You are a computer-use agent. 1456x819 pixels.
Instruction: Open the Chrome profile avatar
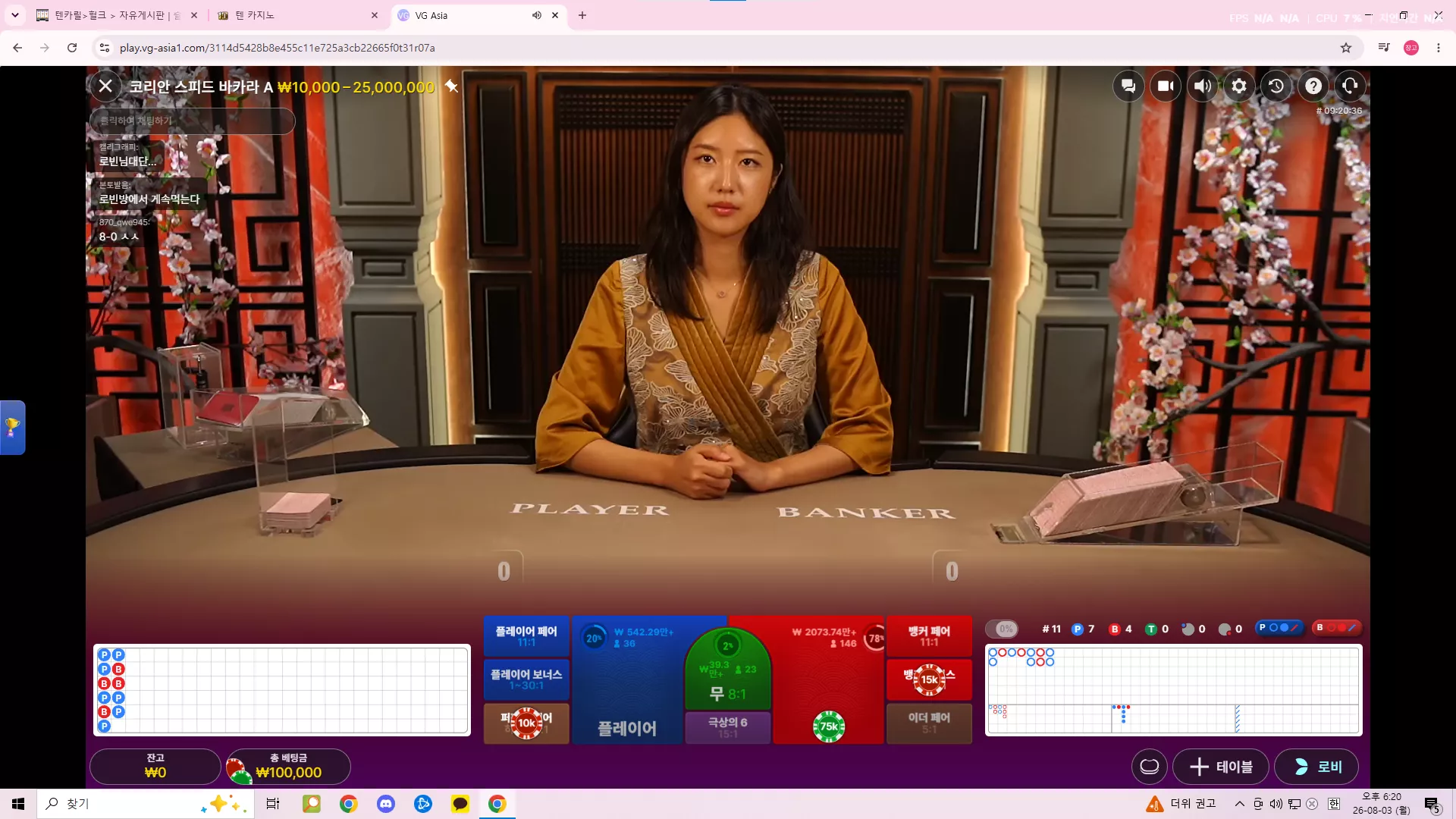[x=1411, y=48]
